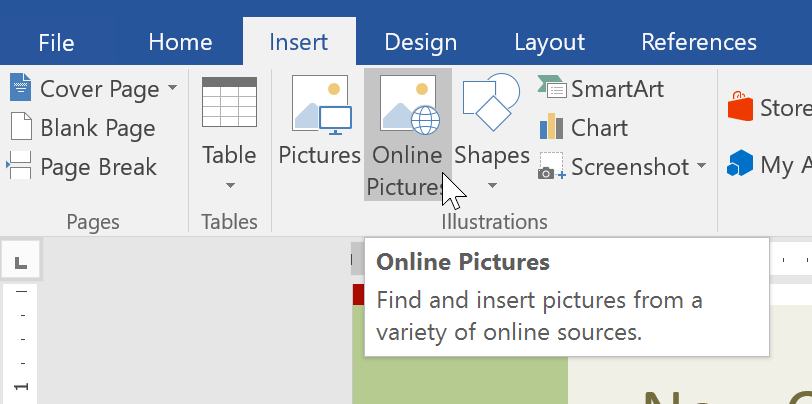
Task: Insert a SmartArt graphic
Action: tap(601, 89)
